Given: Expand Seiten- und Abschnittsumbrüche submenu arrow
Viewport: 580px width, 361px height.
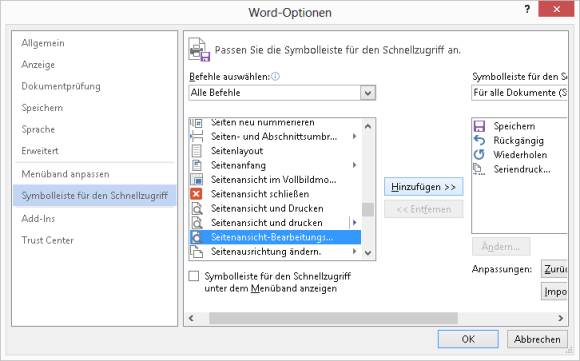Looking at the screenshot, I should click(x=354, y=136).
